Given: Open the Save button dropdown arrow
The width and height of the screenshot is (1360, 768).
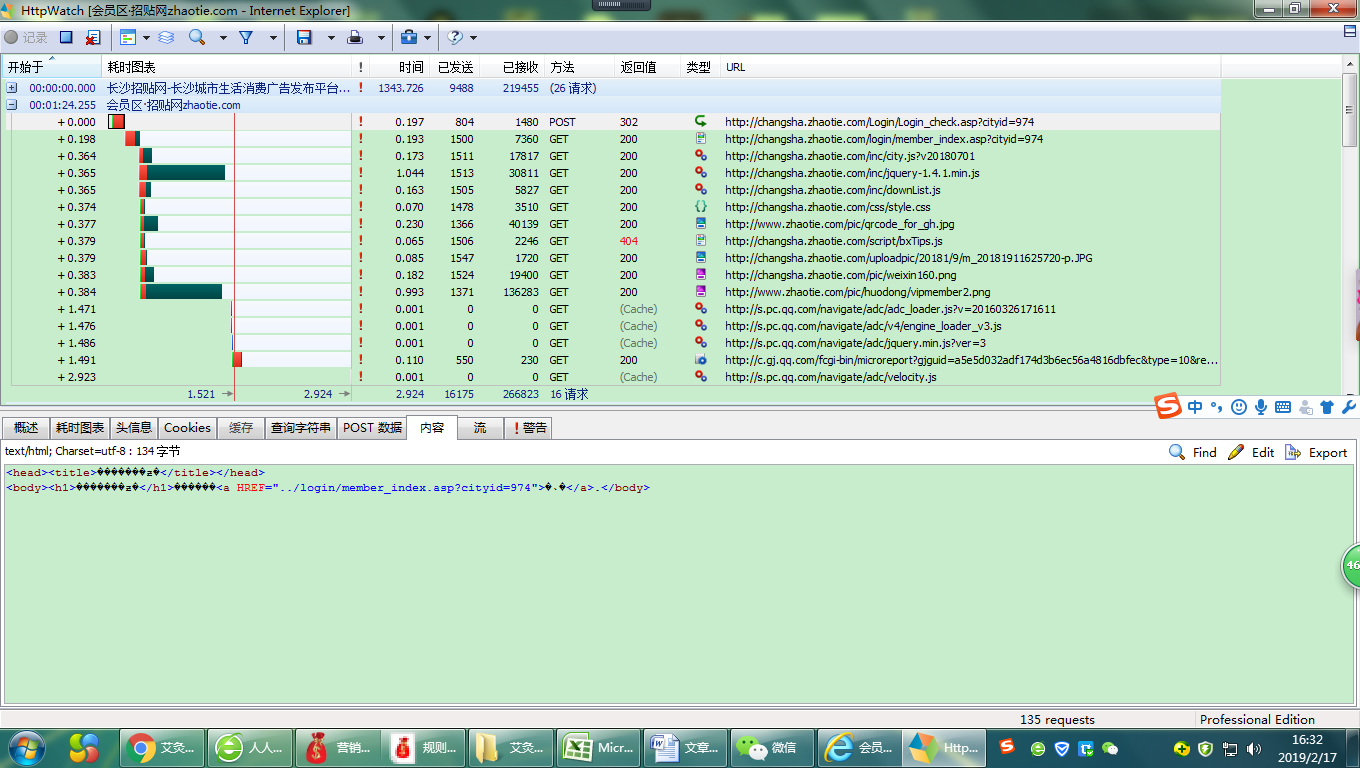Looking at the screenshot, I should tap(331, 38).
